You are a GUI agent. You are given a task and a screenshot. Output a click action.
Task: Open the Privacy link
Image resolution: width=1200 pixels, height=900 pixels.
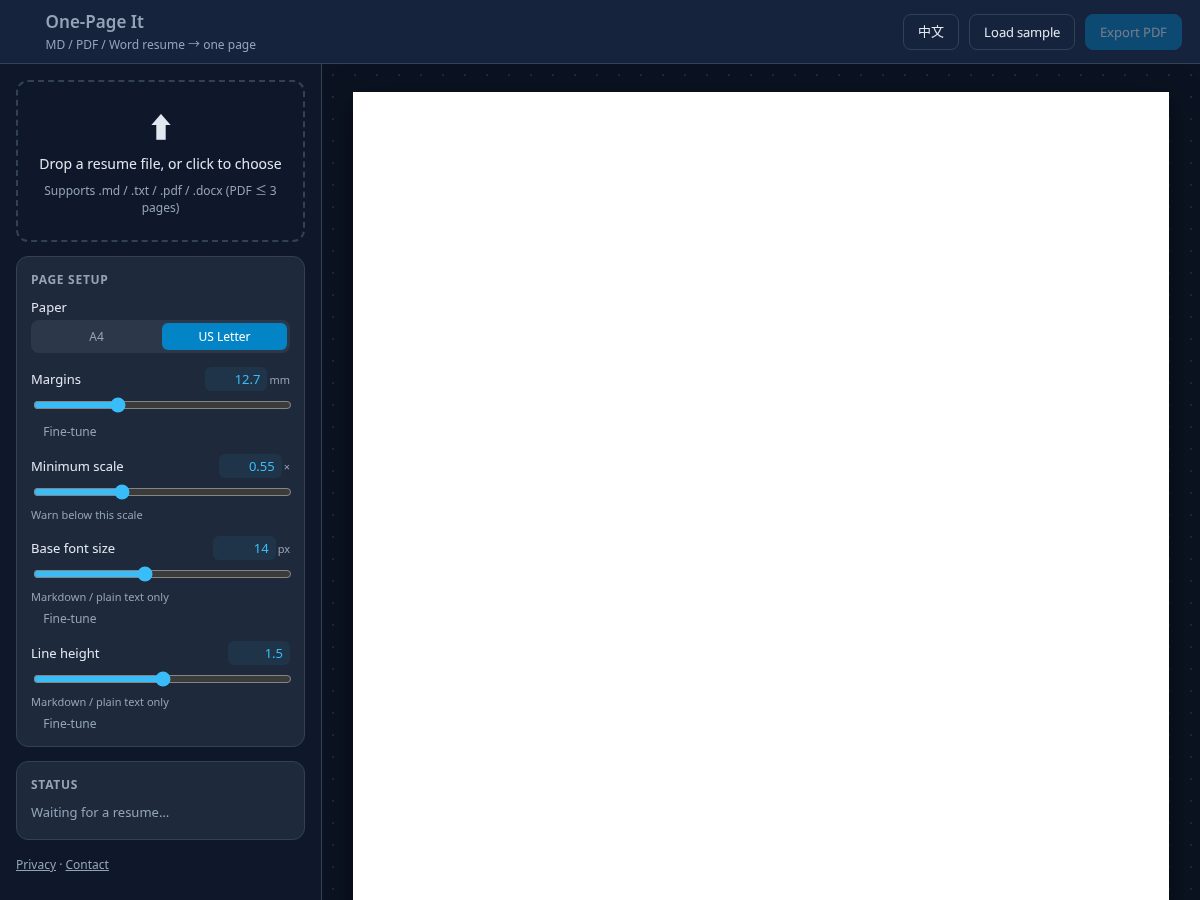tap(36, 865)
